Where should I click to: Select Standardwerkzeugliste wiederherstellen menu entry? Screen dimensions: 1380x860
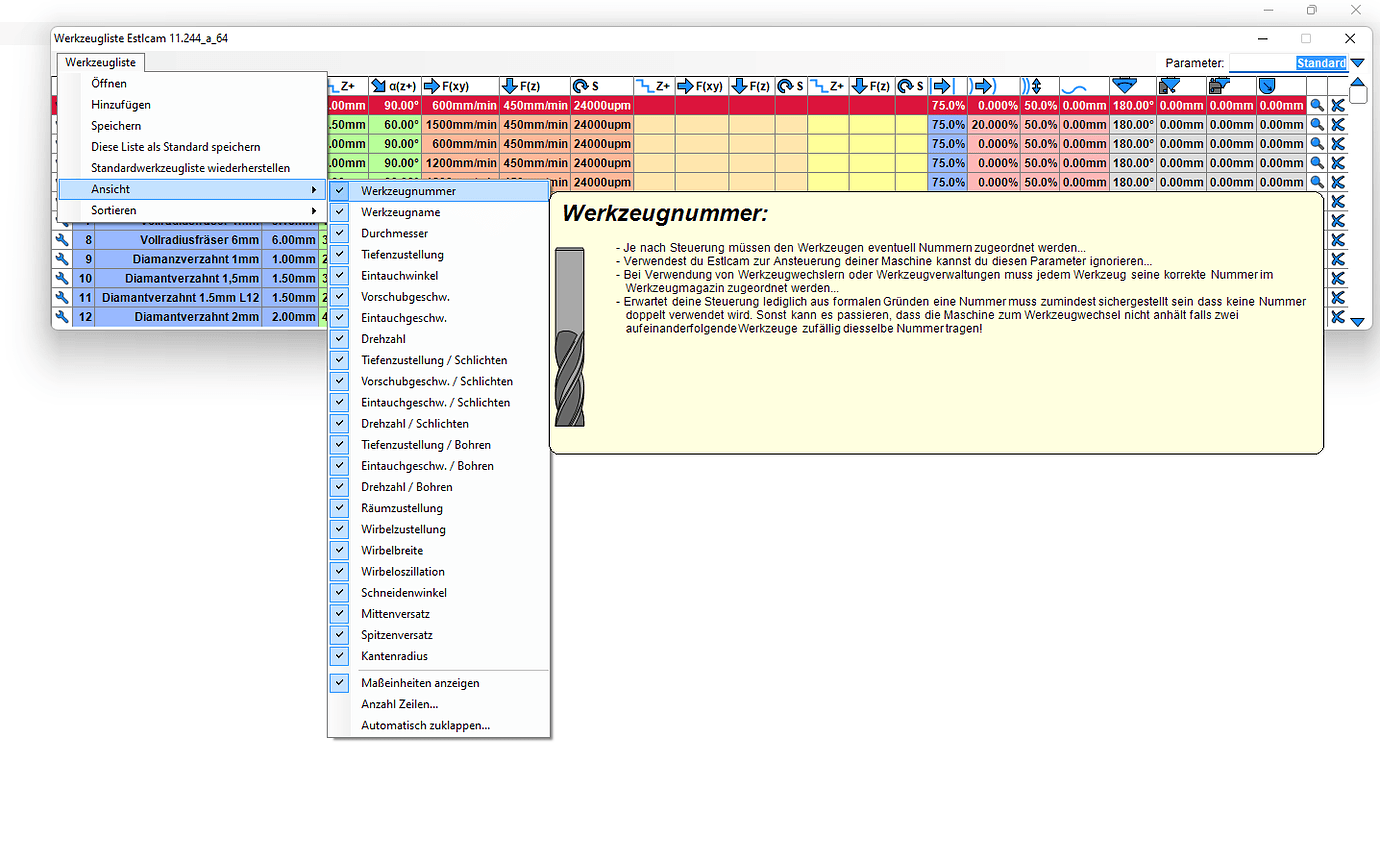coord(190,168)
